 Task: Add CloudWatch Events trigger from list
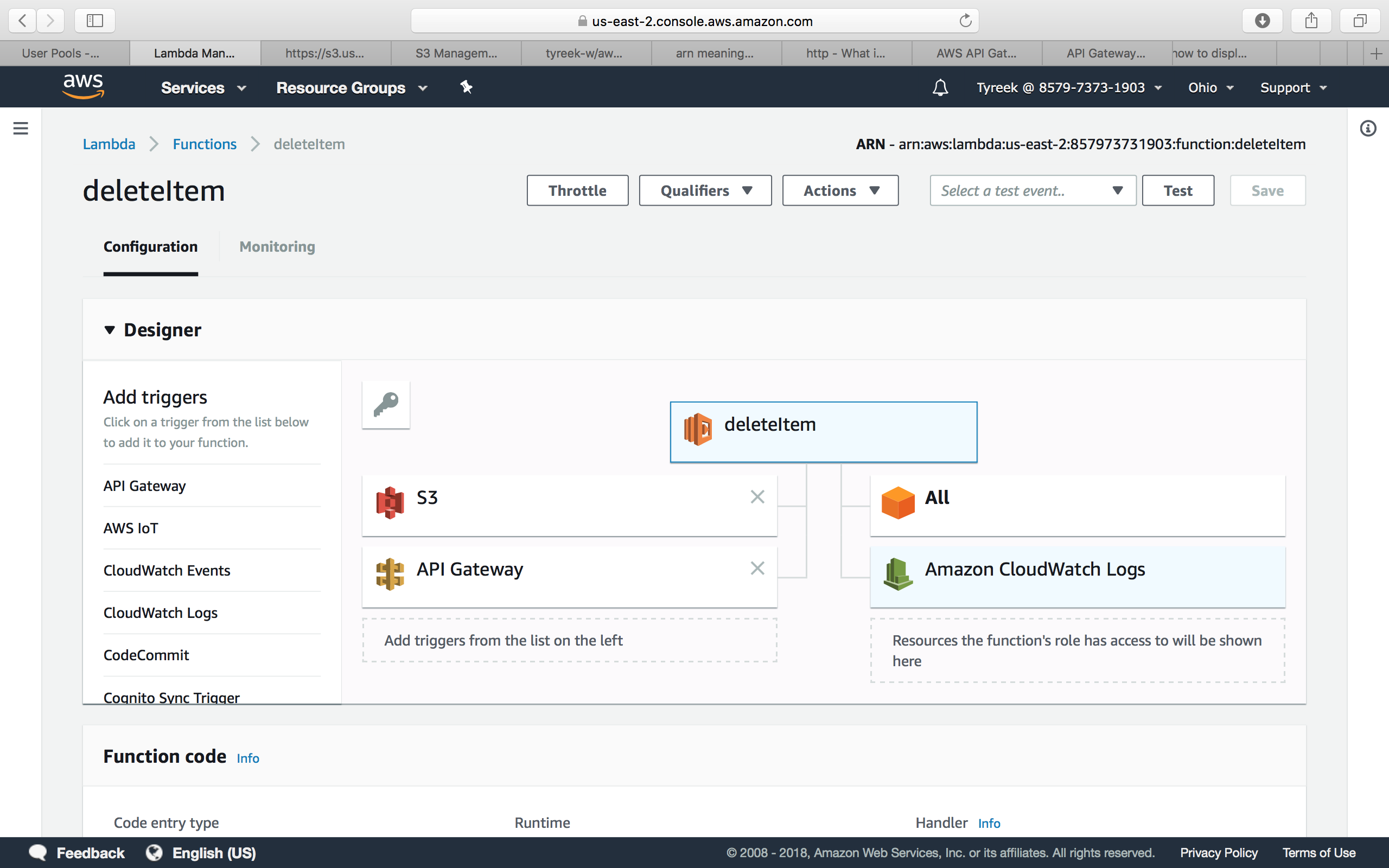[167, 571]
